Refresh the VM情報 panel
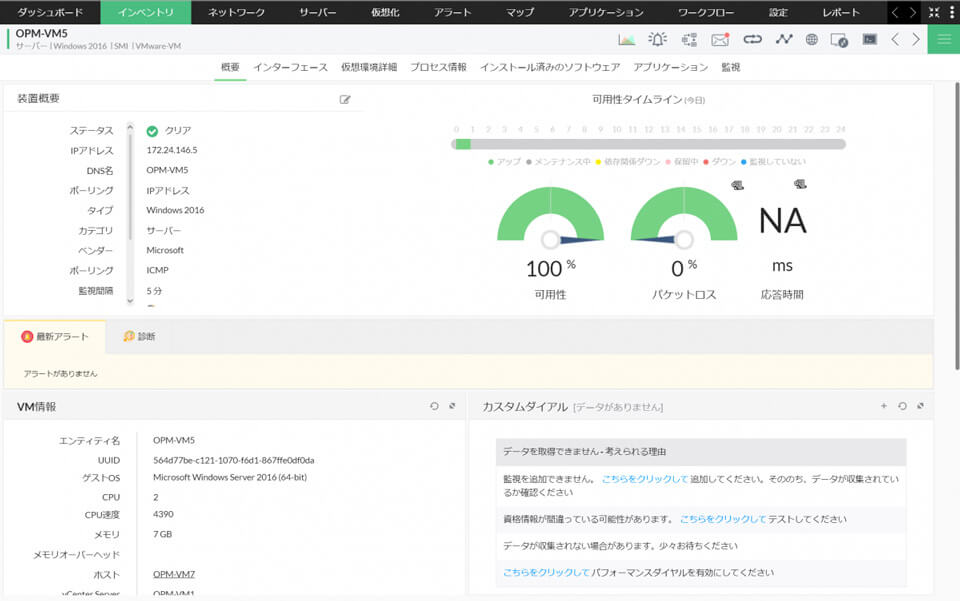This screenshot has height=601, width=960. pyautogui.click(x=432, y=406)
